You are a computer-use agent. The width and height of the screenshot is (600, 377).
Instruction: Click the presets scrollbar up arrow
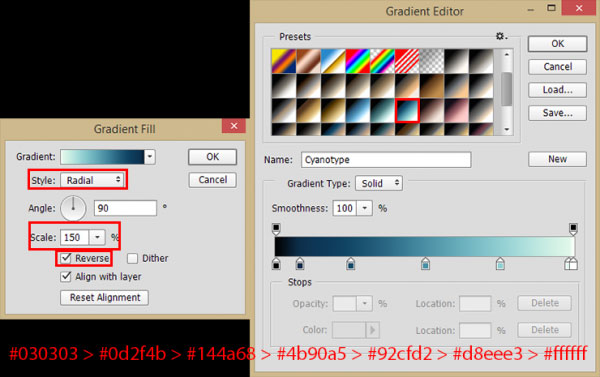click(507, 54)
